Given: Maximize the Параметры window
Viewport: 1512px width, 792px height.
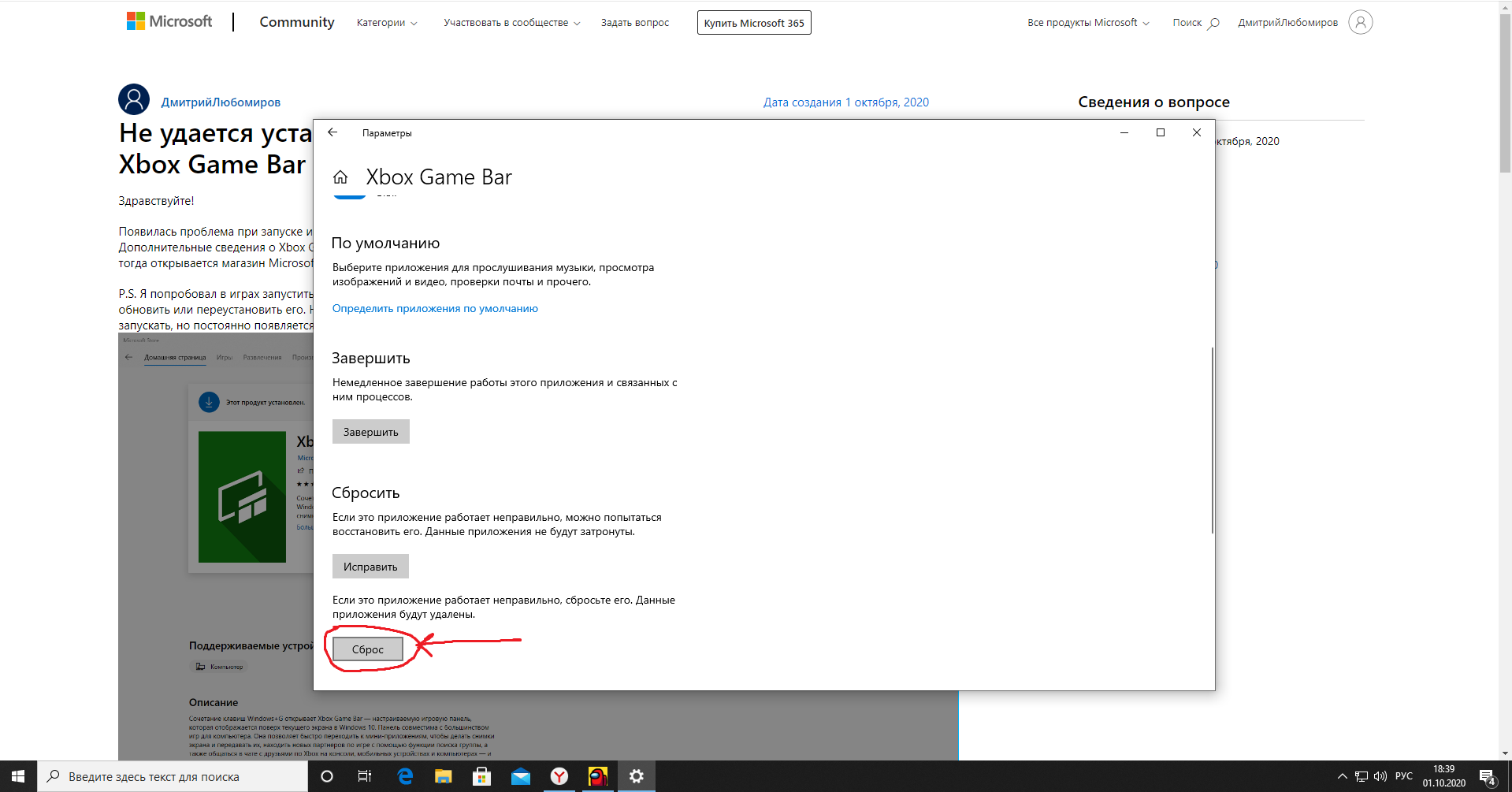Looking at the screenshot, I should [x=1161, y=132].
